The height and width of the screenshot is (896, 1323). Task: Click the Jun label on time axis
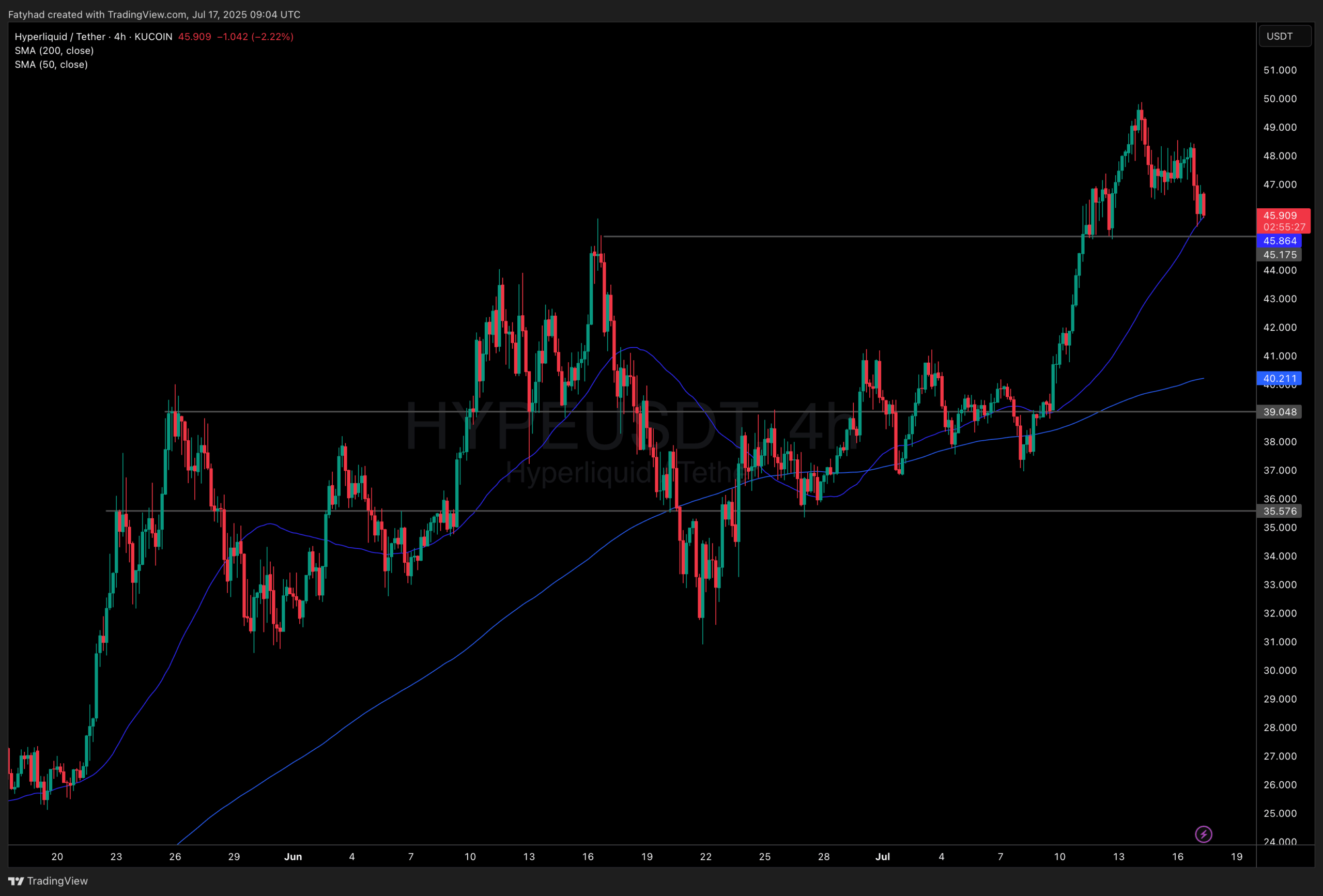[293, 856]
